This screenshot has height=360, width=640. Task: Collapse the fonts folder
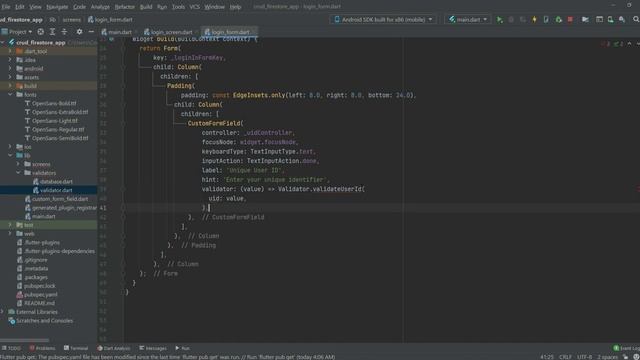(10, 95)
